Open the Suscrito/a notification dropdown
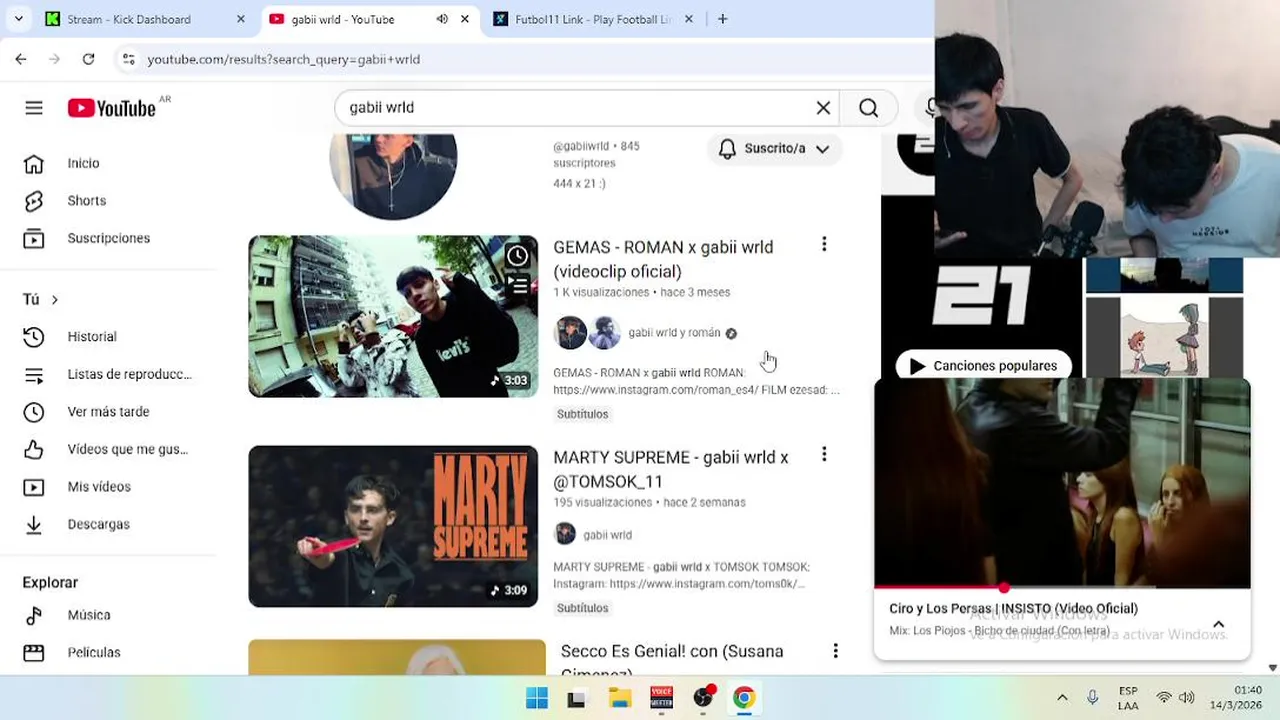 (774, 149)
